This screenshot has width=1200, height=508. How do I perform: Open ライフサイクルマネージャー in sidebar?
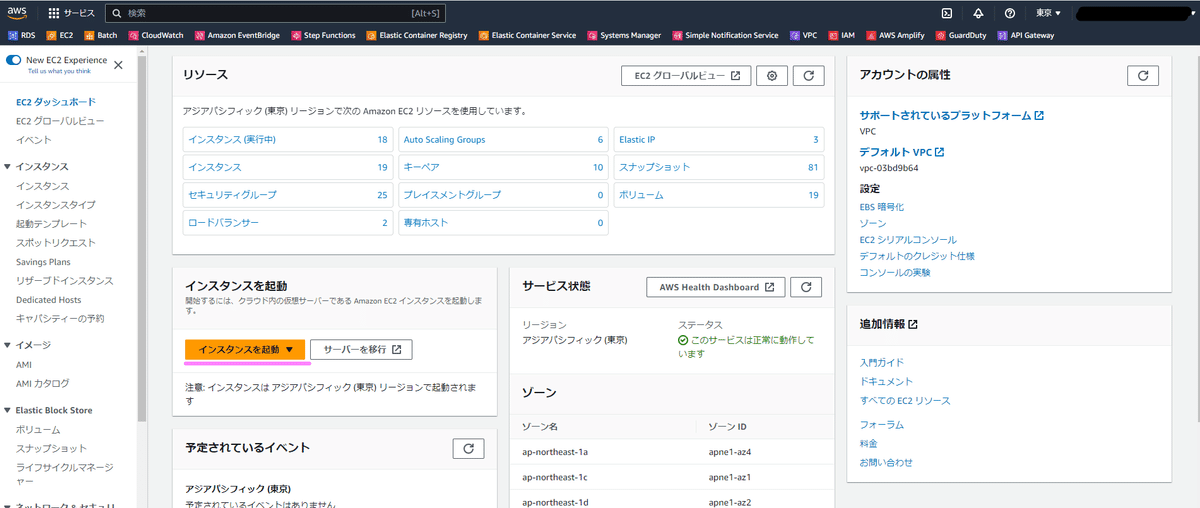click(x=65, y=473)
